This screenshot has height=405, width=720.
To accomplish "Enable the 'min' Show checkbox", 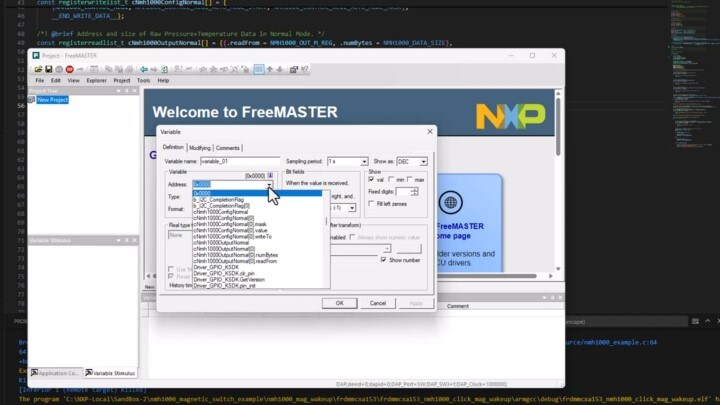I will [x=391, y=179].
